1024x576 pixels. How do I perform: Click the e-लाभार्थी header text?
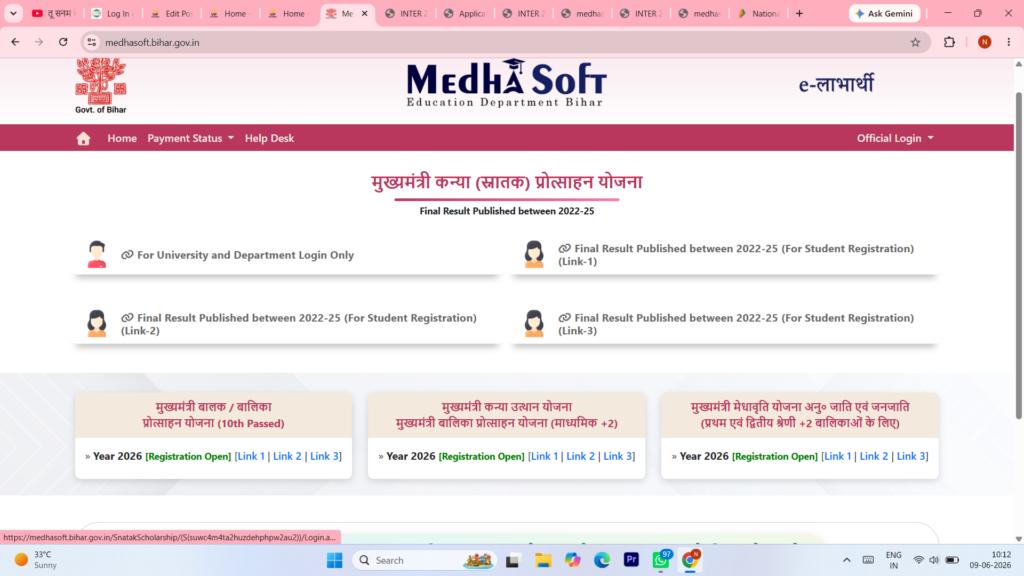[x=835, y=84]
